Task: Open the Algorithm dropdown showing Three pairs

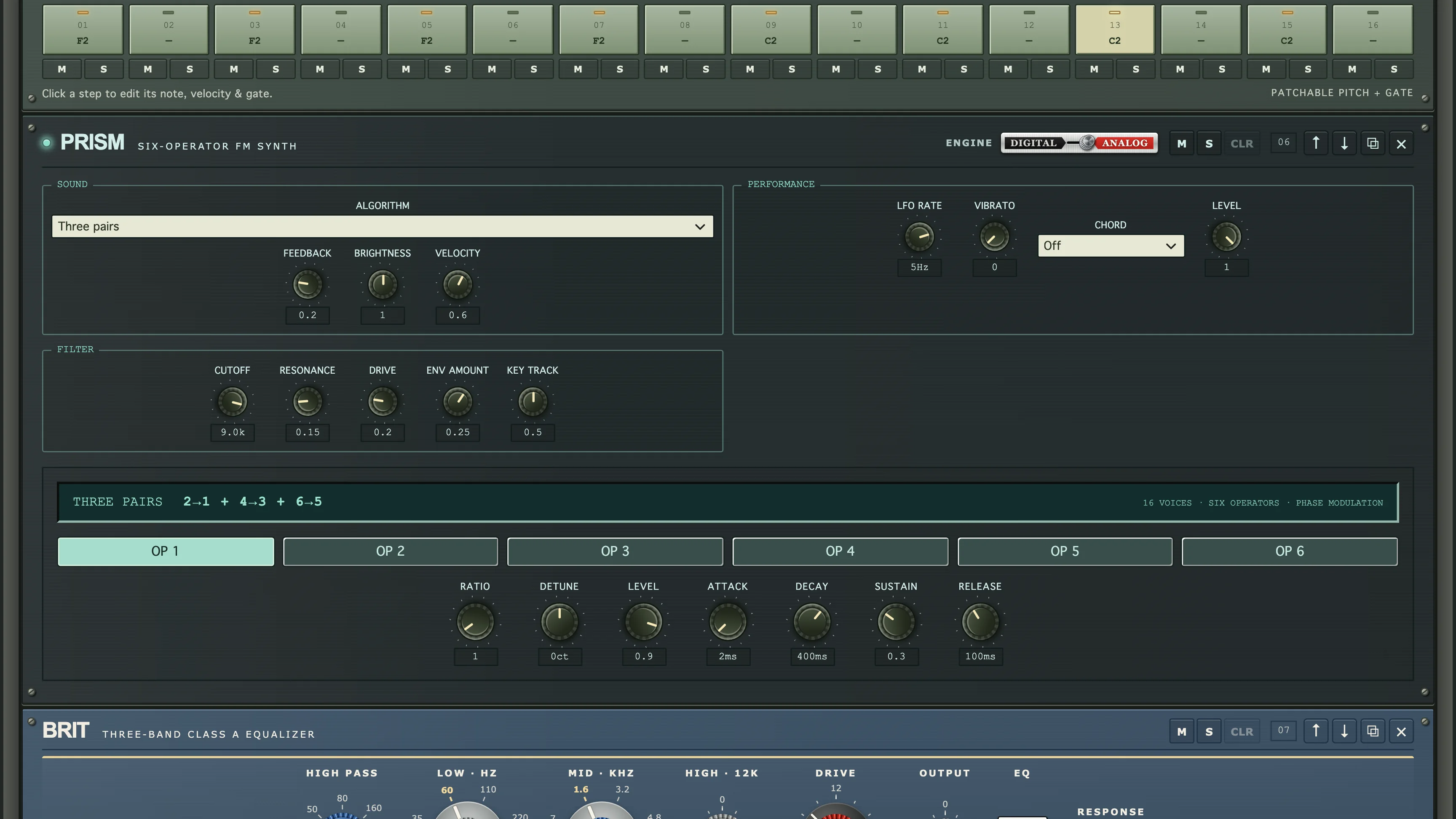Action: pyautogui.click(x=382, y=226)
